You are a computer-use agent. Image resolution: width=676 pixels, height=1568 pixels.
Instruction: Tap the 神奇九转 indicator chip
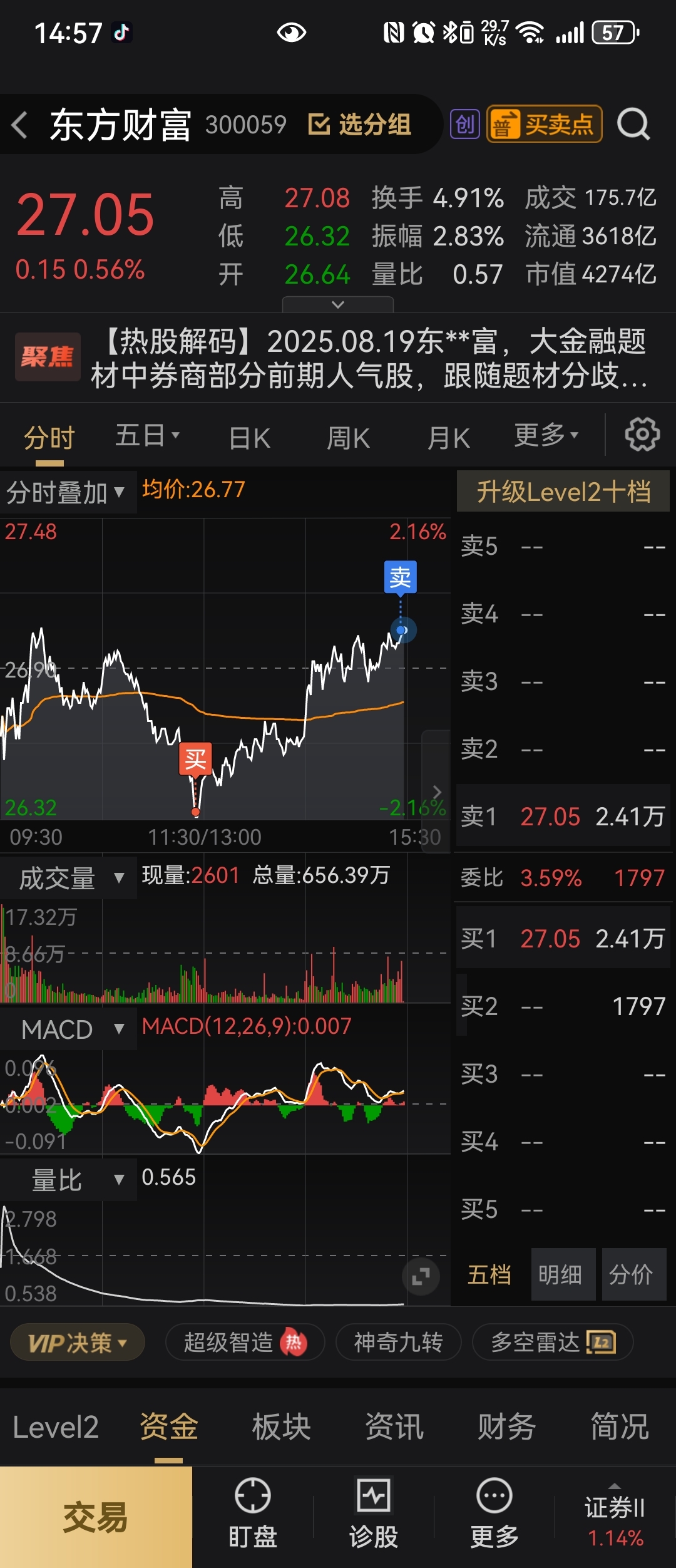tap(398, 1343)
